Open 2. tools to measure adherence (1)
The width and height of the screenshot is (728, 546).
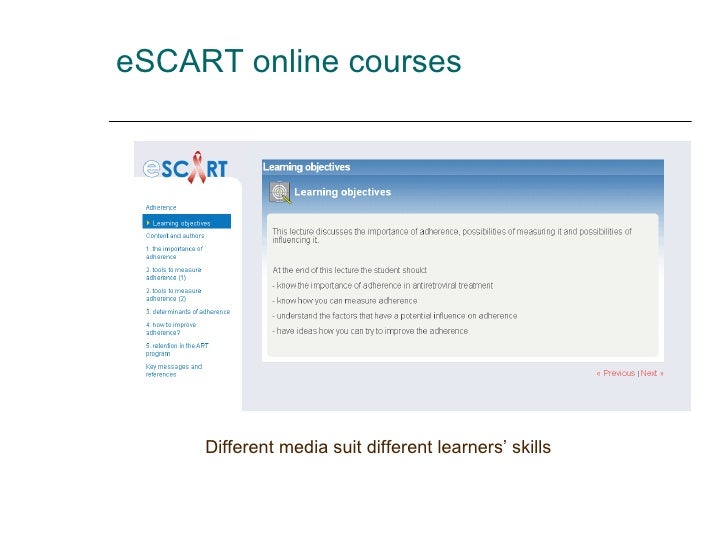pyautogui.click(x=173, y=273)
